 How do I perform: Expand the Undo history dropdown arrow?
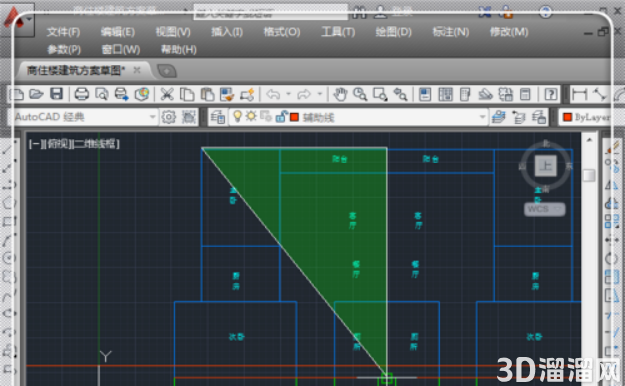click(x=288, y=95)
